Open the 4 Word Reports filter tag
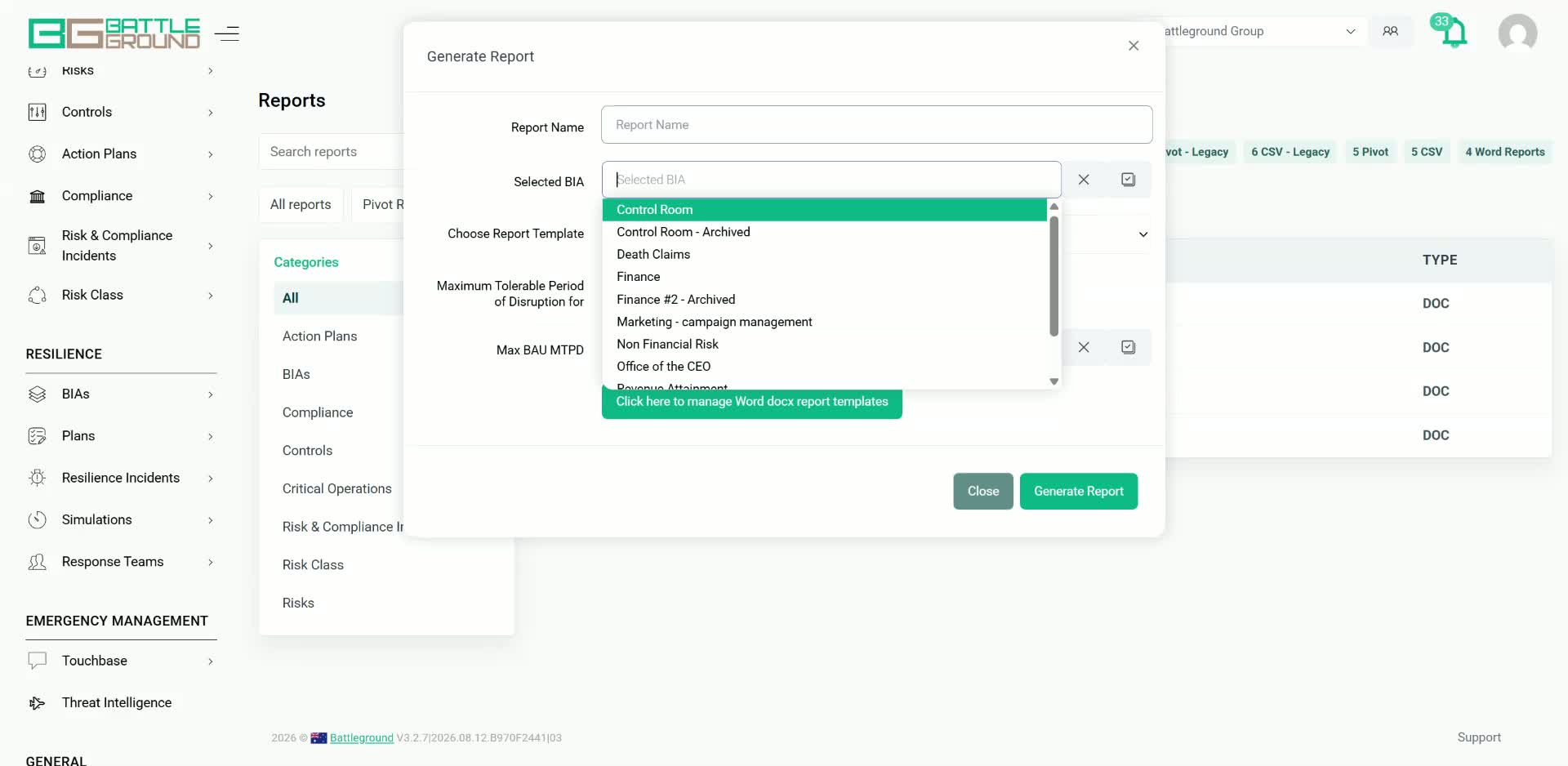 point(1504,152)
